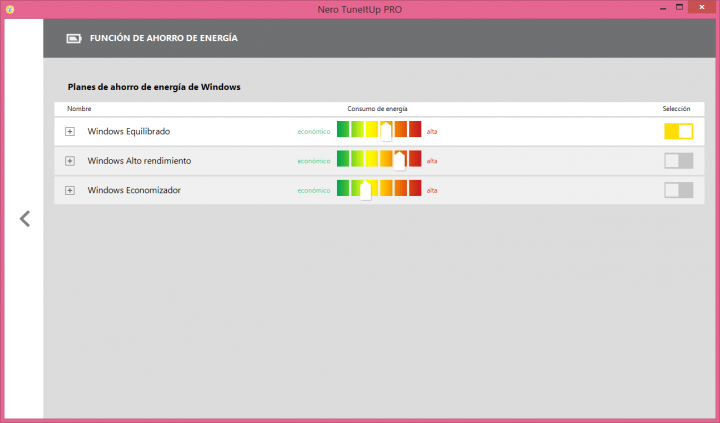Select the Windows Economizador row name
This screenshot has width=720, height=423.
[134, 190]
